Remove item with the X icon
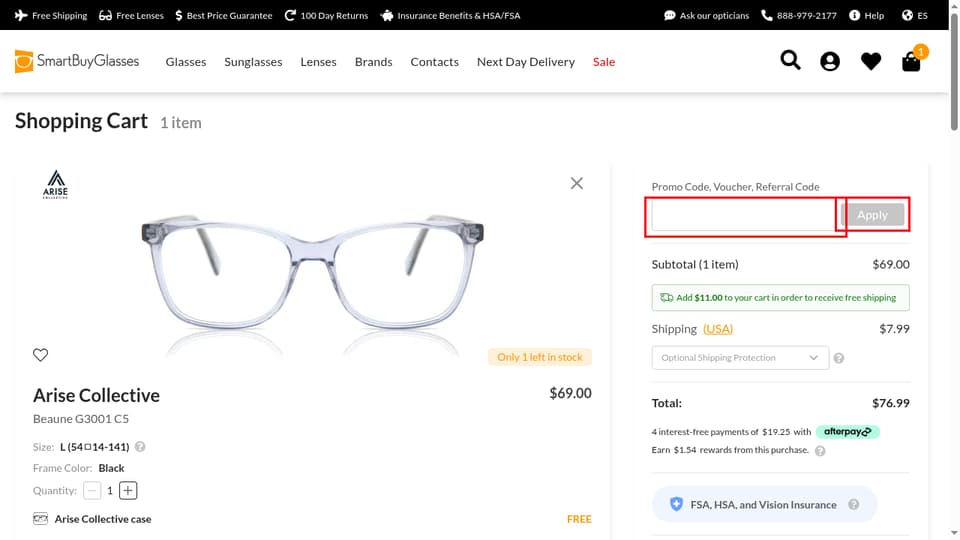Viewport: 960px width, 540px height. 577,183
